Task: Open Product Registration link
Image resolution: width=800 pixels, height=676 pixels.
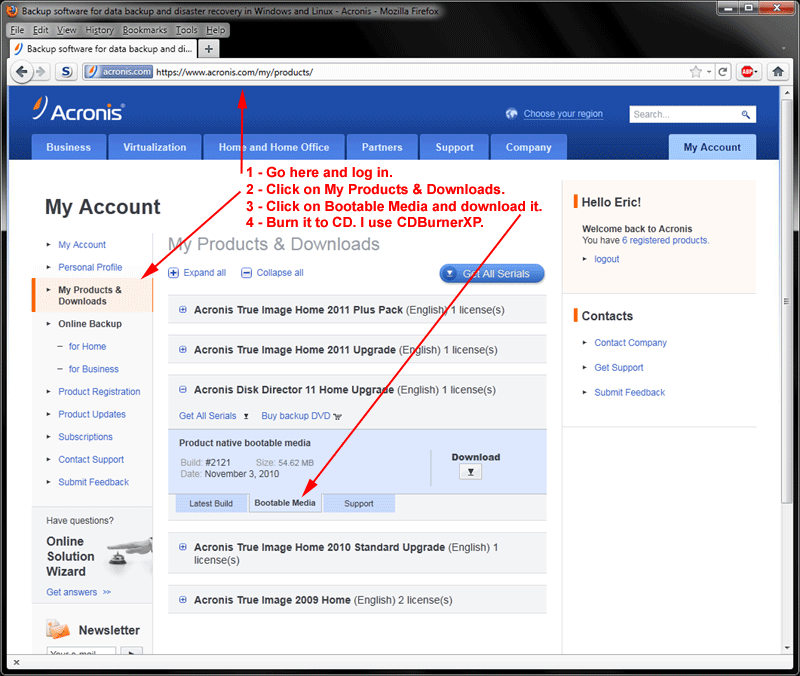Action: click(99, 391)
